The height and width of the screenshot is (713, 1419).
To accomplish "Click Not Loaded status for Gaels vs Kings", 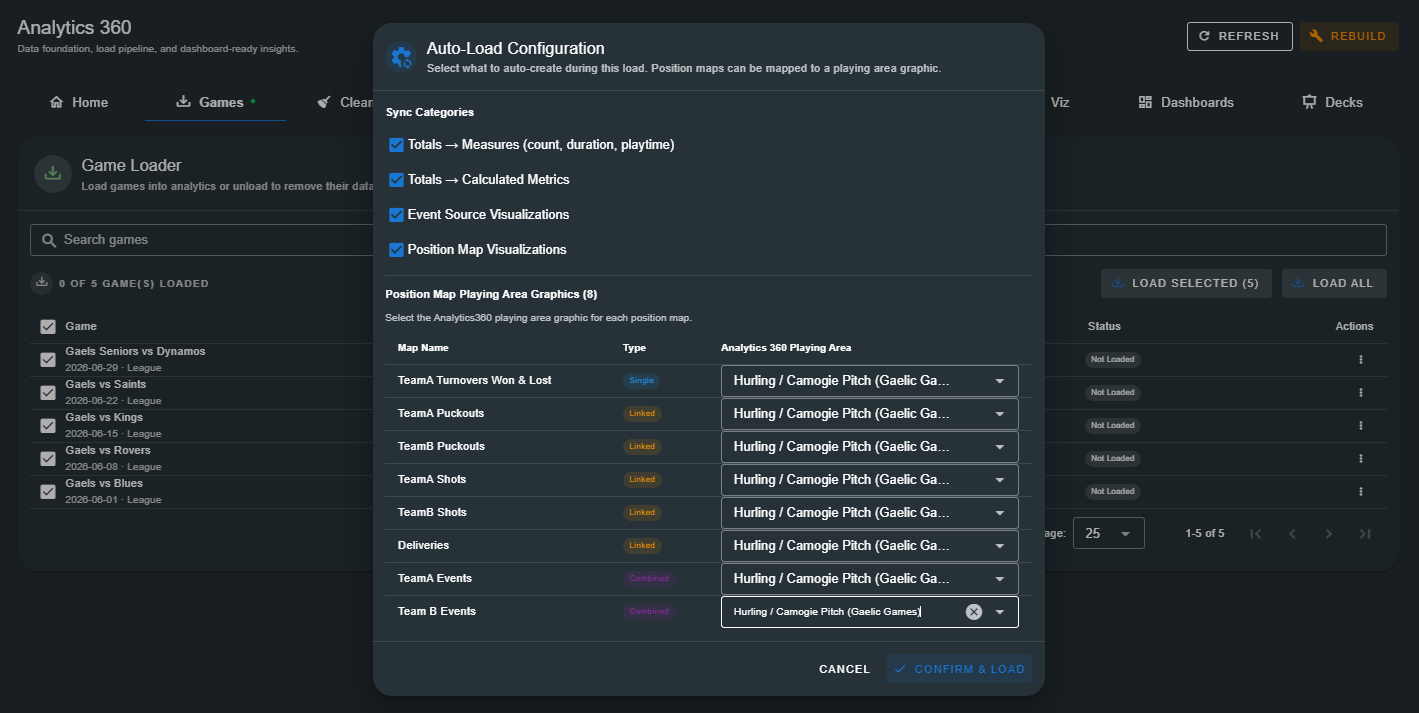I will [1113, 425].
